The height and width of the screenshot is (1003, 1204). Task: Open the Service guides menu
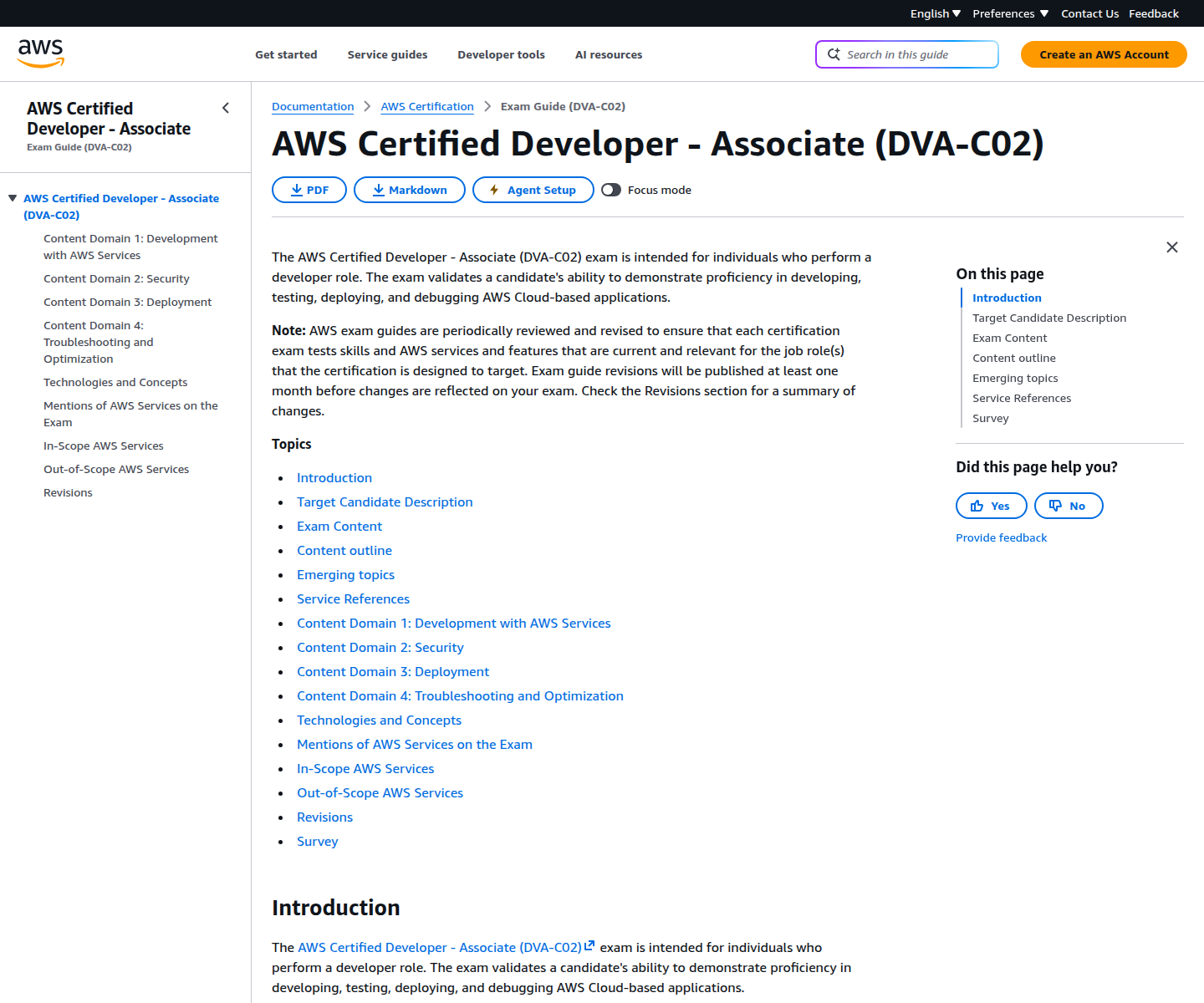[387, 54]
